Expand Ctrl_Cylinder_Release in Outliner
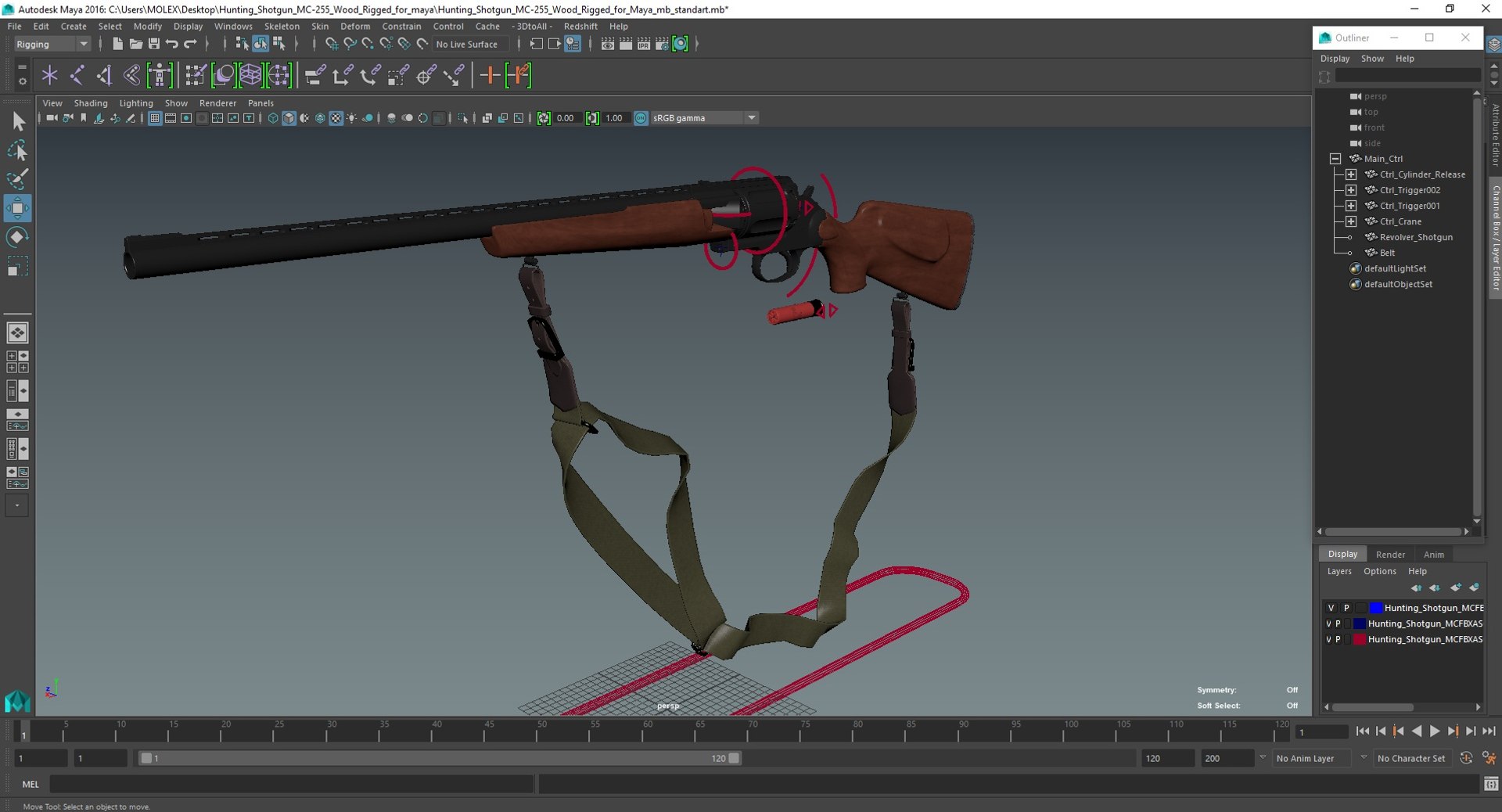 tap(1351, 174)
